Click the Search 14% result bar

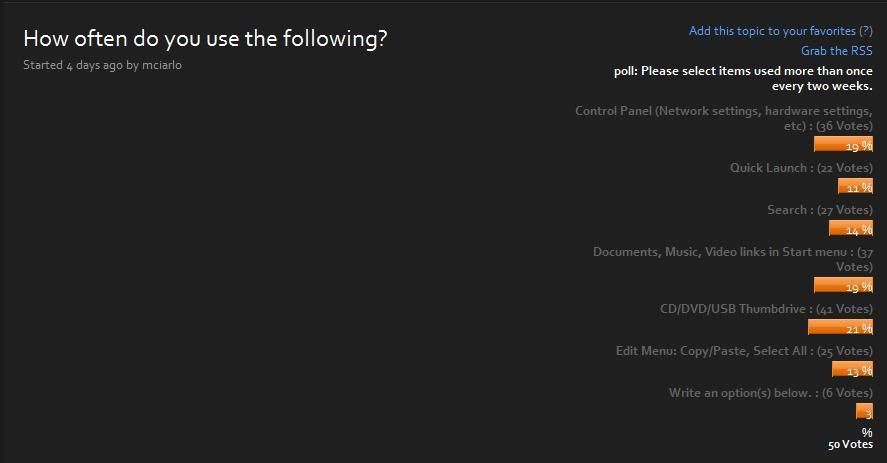[x=851, y=228]
